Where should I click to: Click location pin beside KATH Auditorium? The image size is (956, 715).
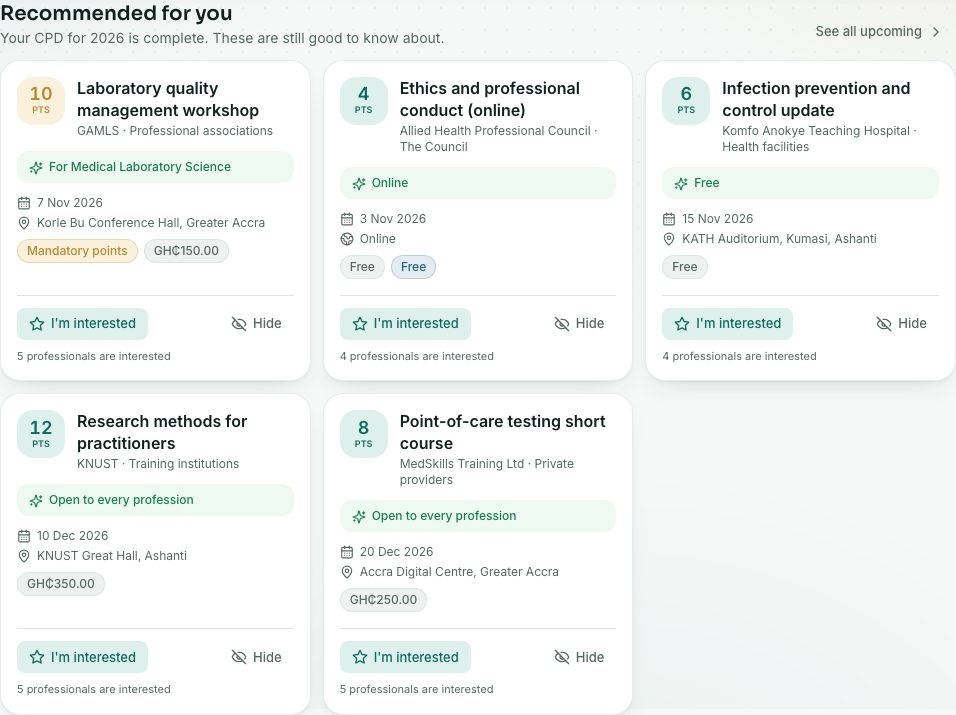click(x=669, y=239)
